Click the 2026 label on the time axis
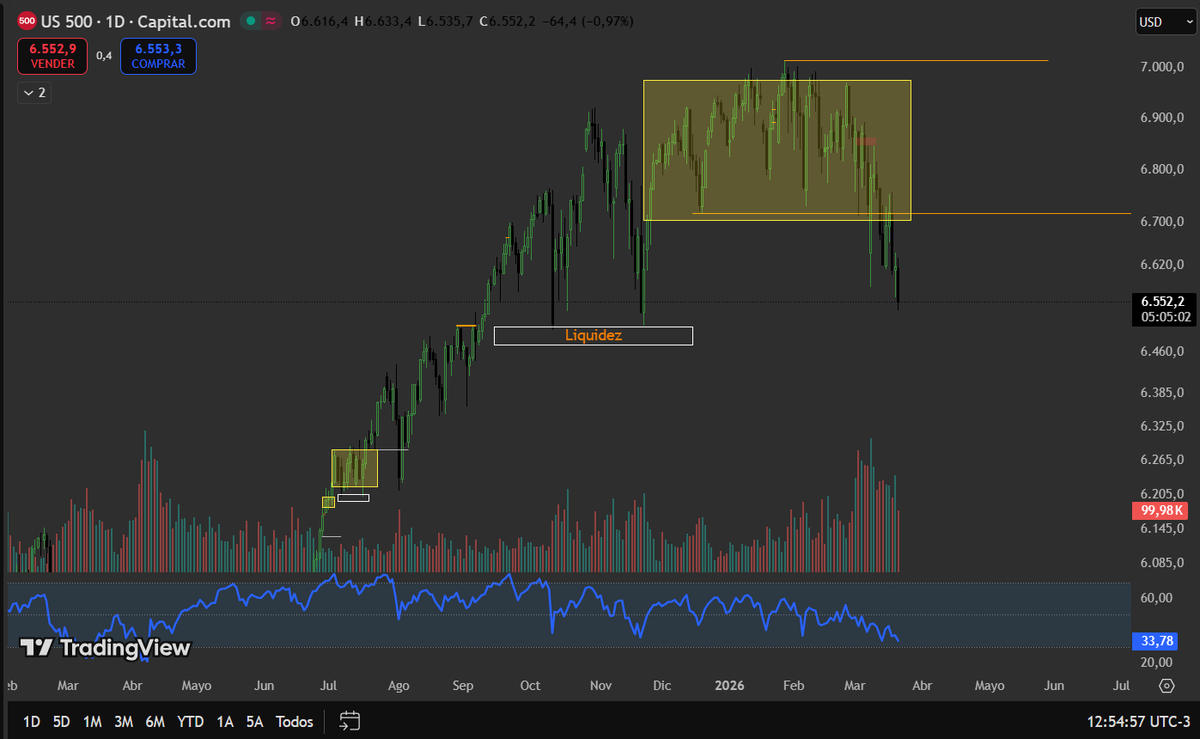 coord(730,686)
